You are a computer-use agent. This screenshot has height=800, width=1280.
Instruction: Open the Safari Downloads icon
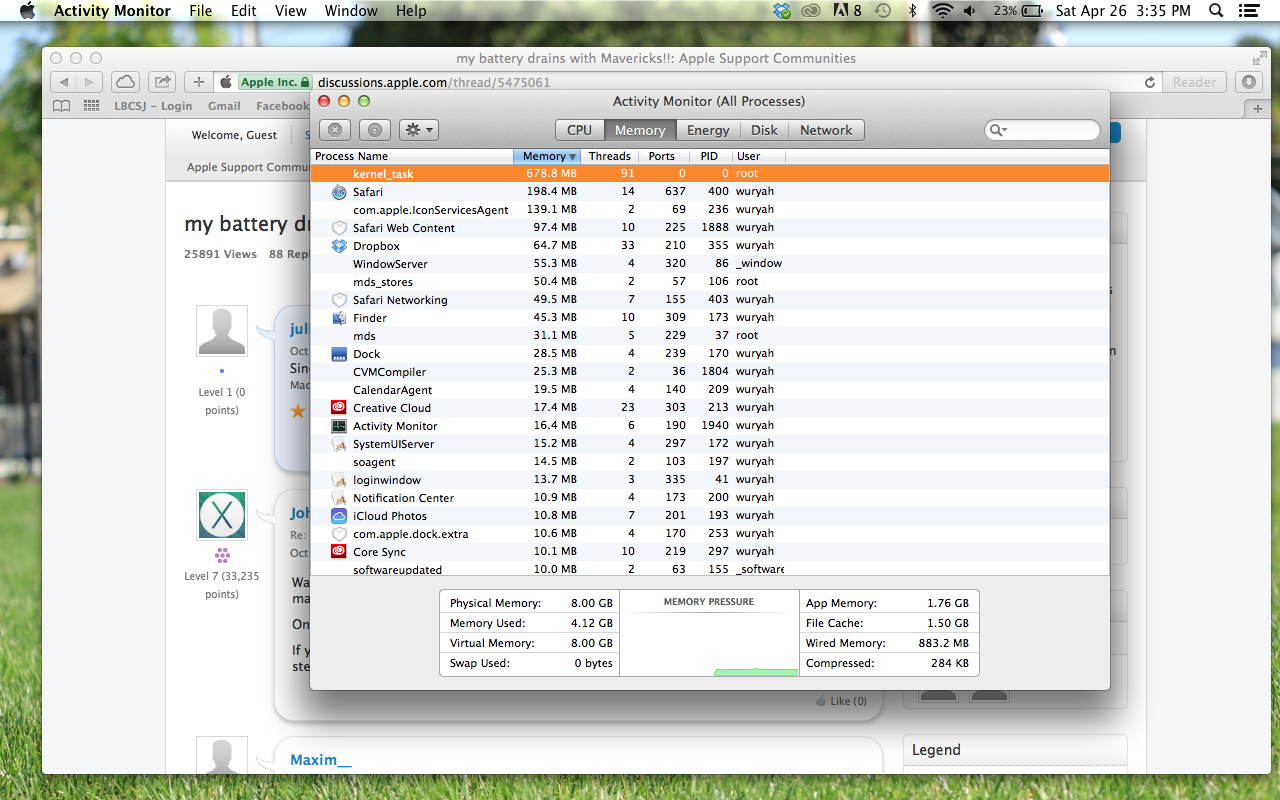(1248, 82)
